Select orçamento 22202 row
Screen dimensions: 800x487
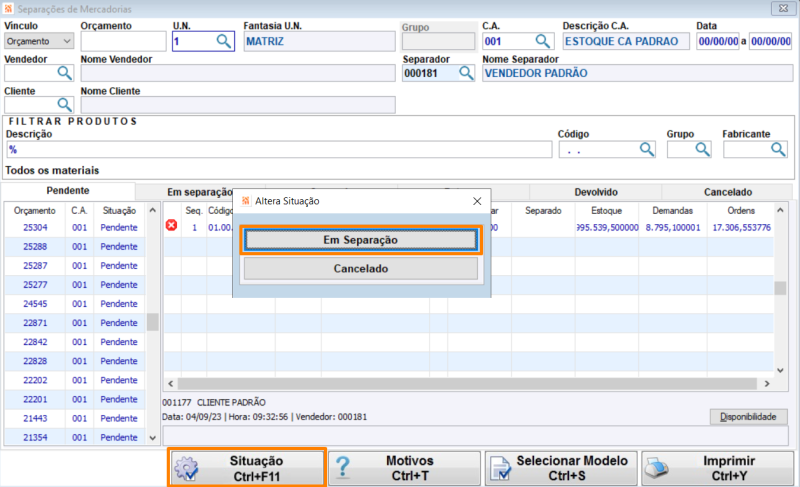pos(75,380)
